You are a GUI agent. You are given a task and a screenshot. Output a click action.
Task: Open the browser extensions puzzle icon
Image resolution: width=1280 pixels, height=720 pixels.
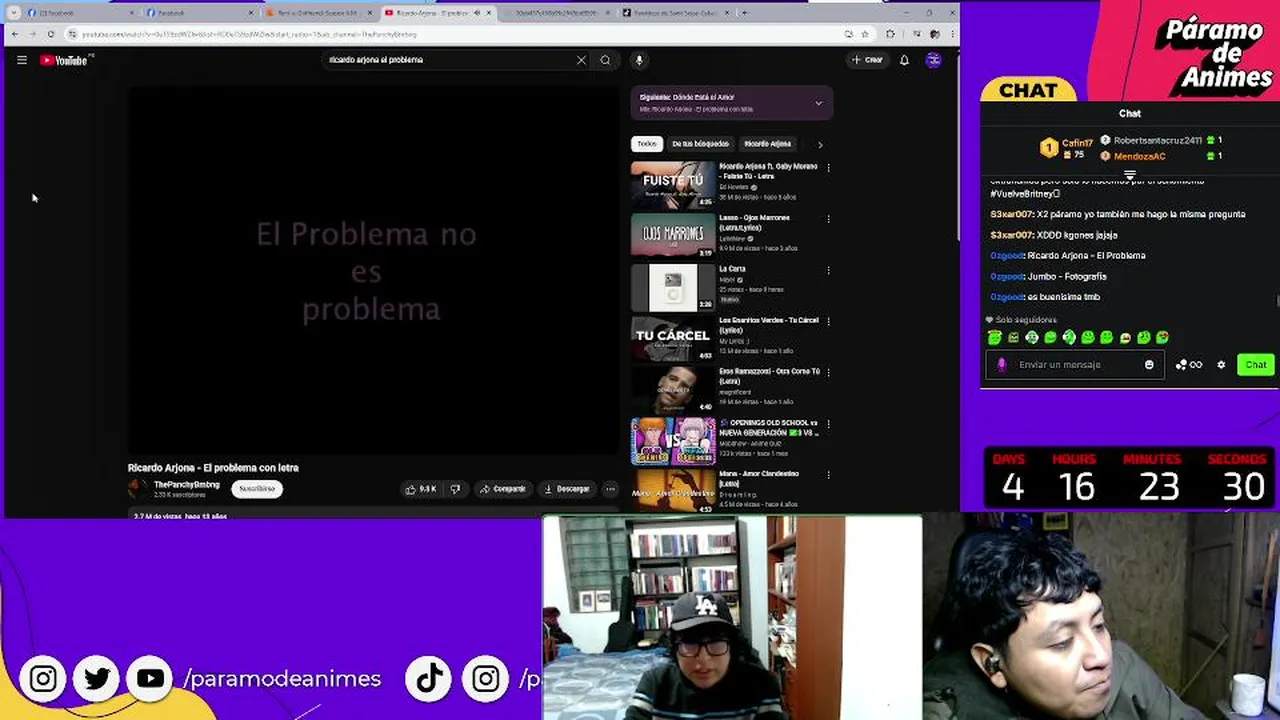[889, 34]
